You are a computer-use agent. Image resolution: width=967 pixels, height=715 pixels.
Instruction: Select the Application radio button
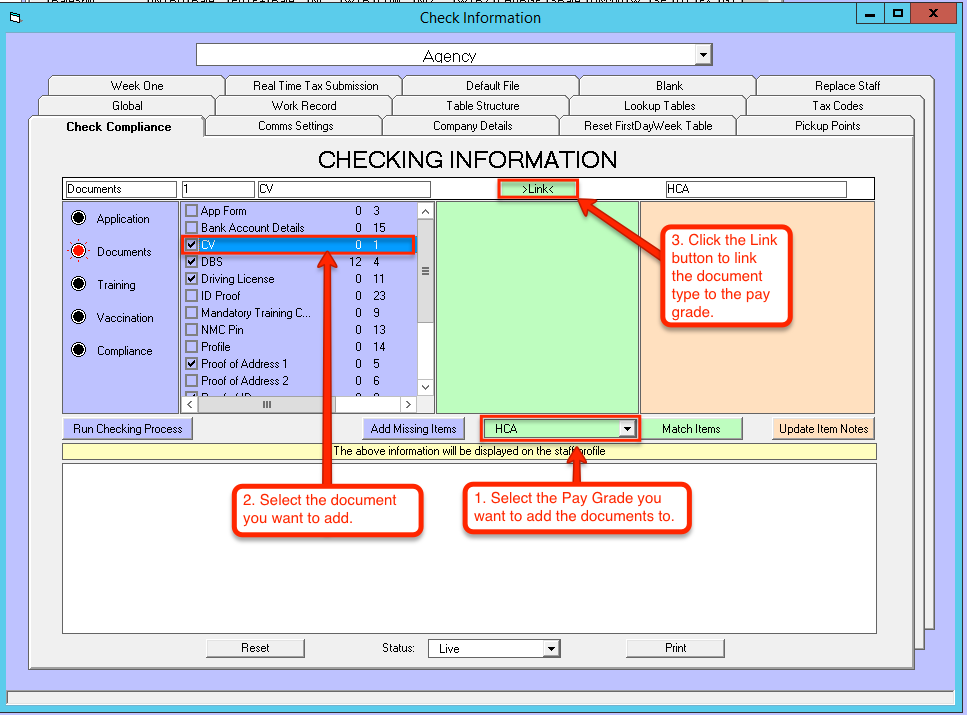point(78,219)
